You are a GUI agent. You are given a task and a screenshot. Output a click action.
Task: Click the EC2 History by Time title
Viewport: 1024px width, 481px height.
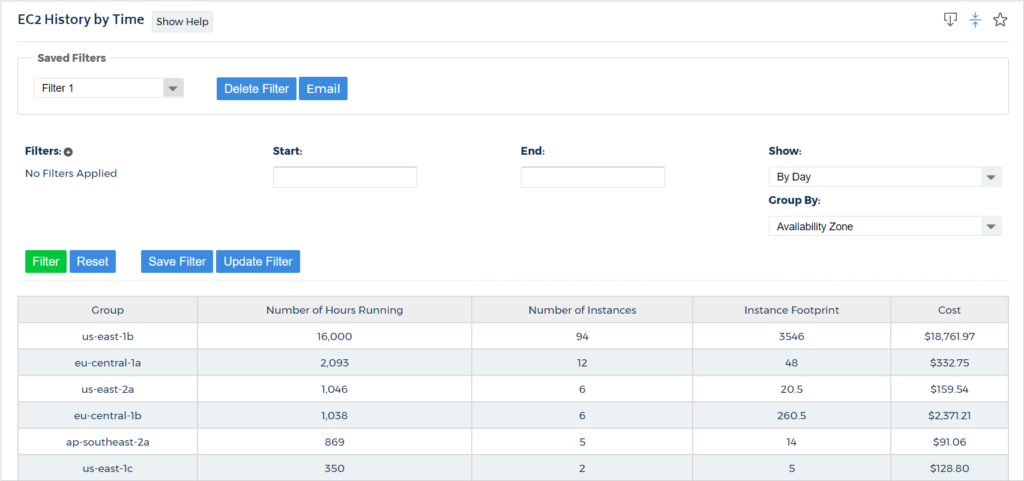[81, 20]
